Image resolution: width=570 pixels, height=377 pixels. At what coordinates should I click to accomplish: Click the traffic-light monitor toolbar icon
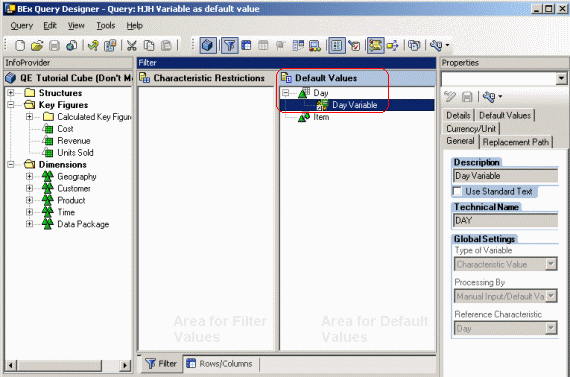(x=315, y=45)
